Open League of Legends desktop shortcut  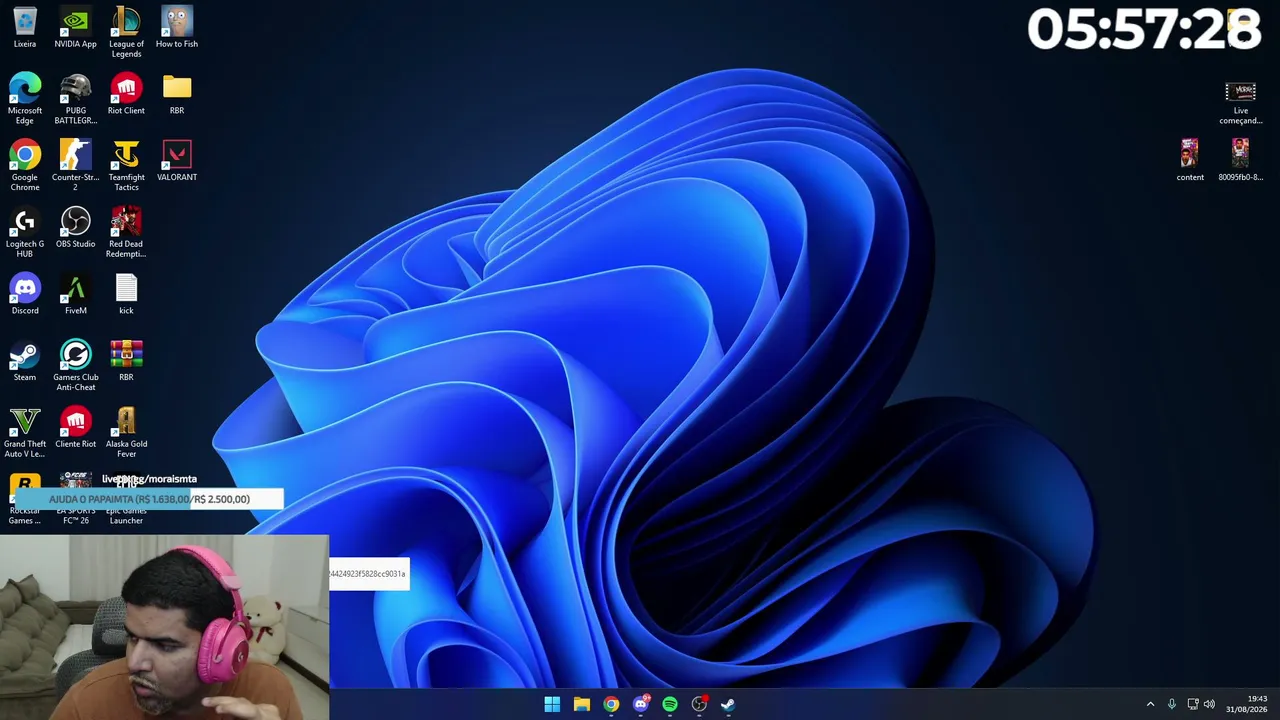click(126, 32)
